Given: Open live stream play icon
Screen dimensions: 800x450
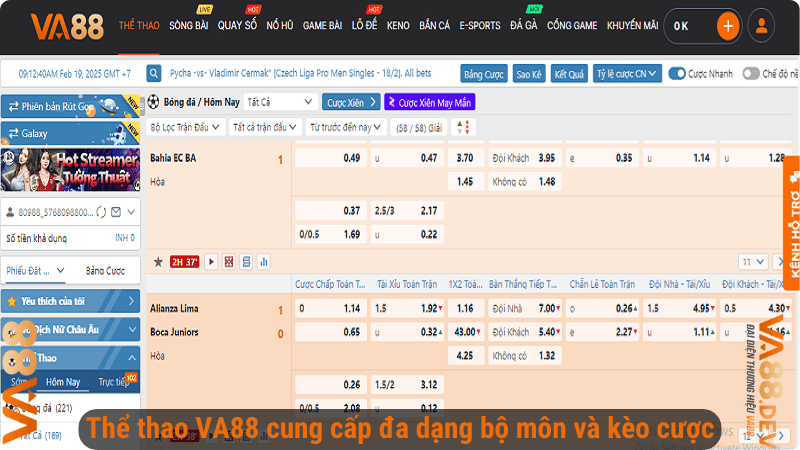Looking at the screenshot, I should (211, 261).
